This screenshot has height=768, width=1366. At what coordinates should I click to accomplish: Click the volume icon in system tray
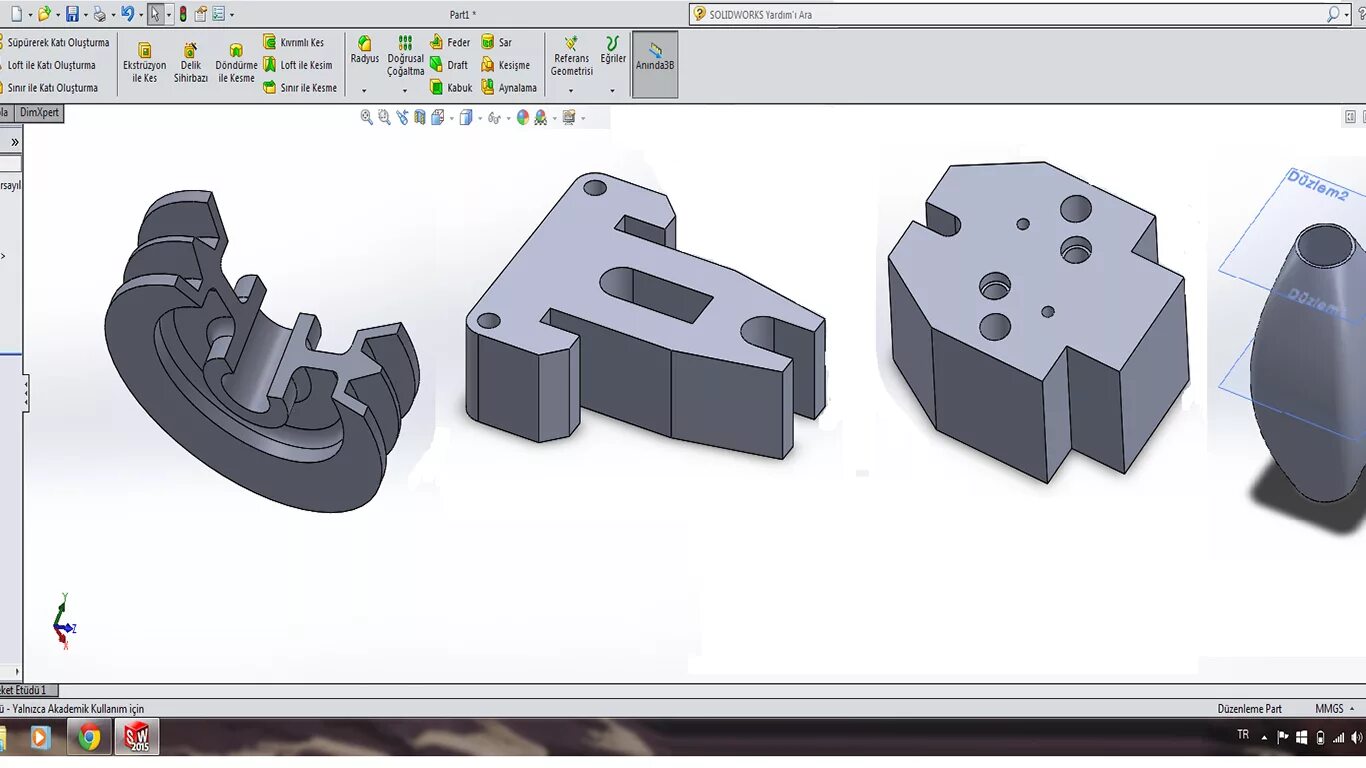(x=1356, y=738)
